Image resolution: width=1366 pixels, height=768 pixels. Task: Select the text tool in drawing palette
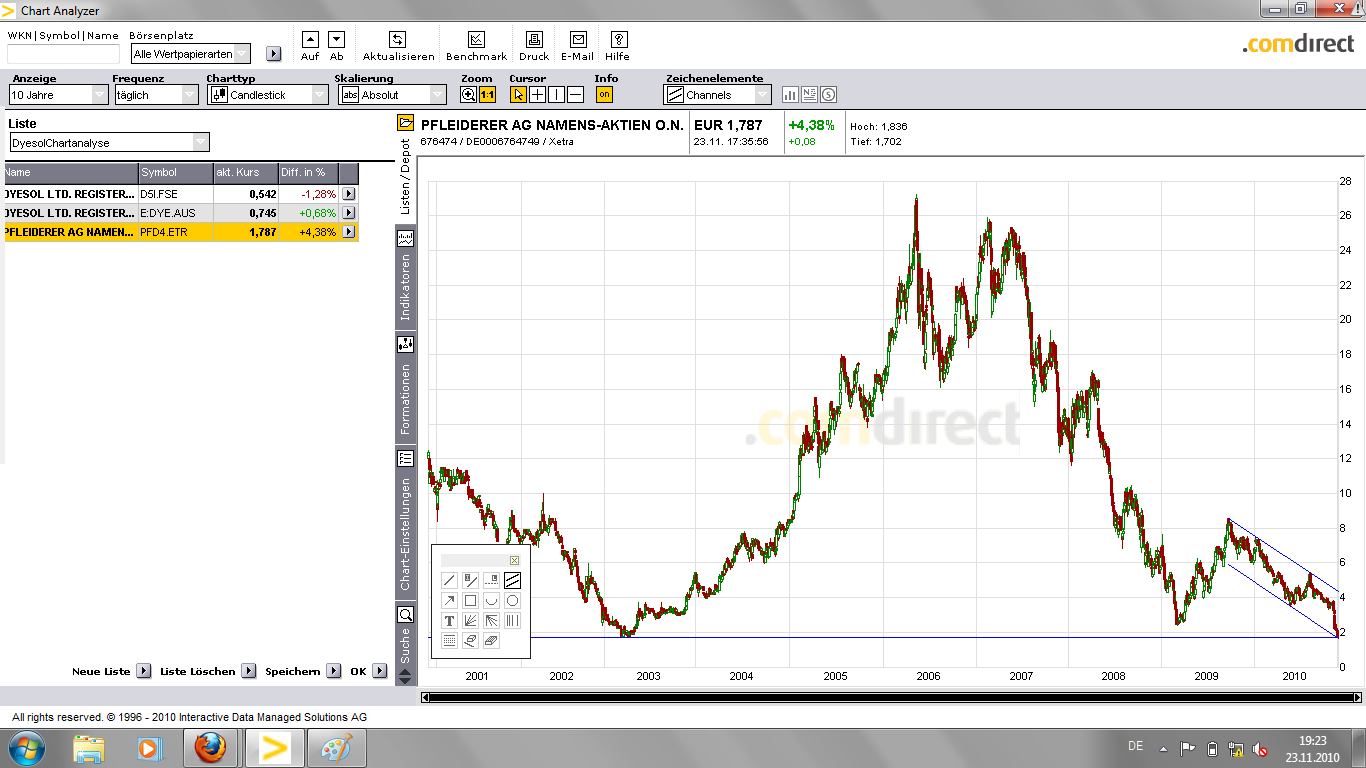[x=449, y=621]
